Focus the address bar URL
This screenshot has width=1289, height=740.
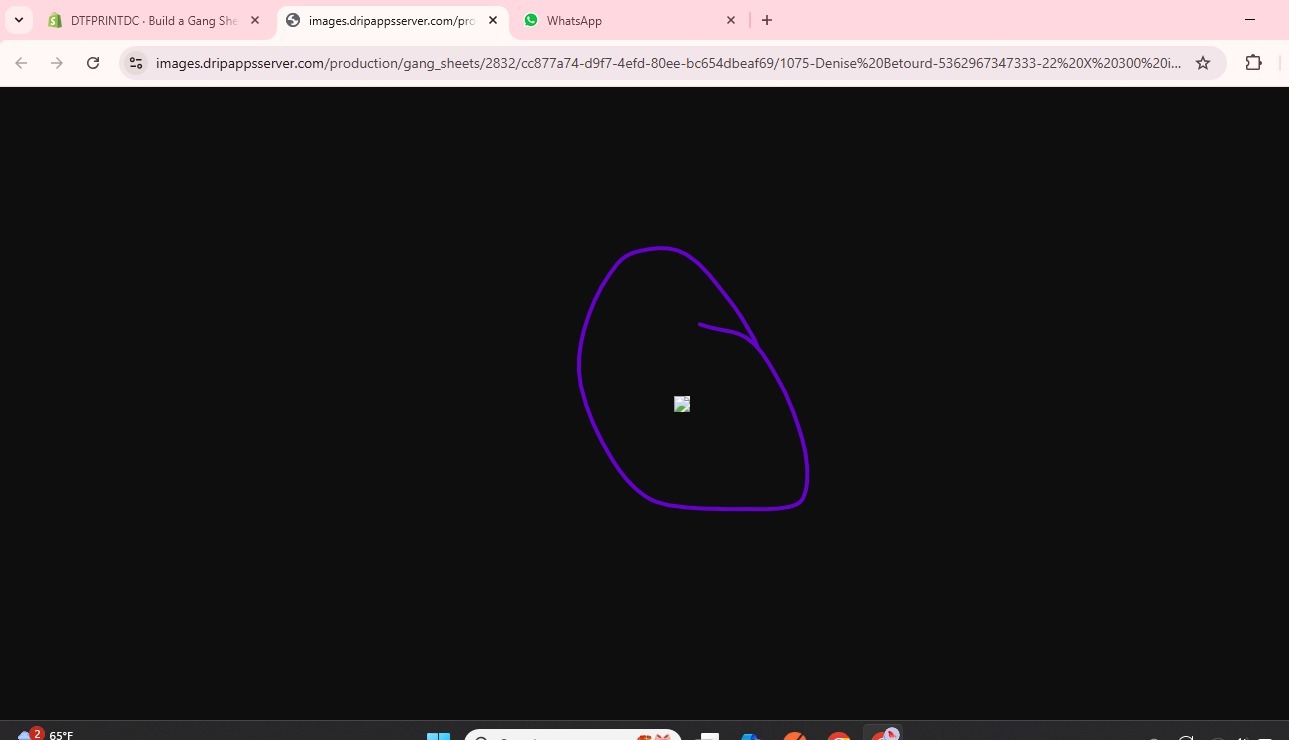[668, 63]
